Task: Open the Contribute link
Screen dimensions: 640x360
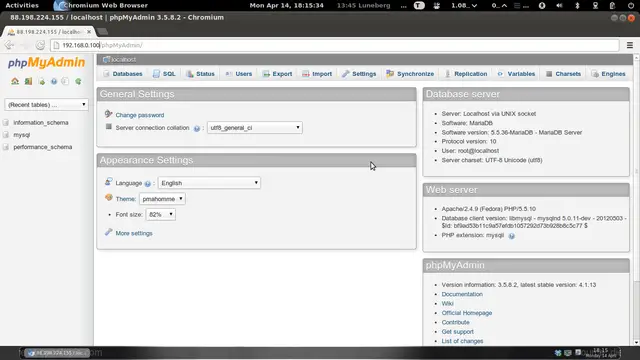Action: click(456, 322)
